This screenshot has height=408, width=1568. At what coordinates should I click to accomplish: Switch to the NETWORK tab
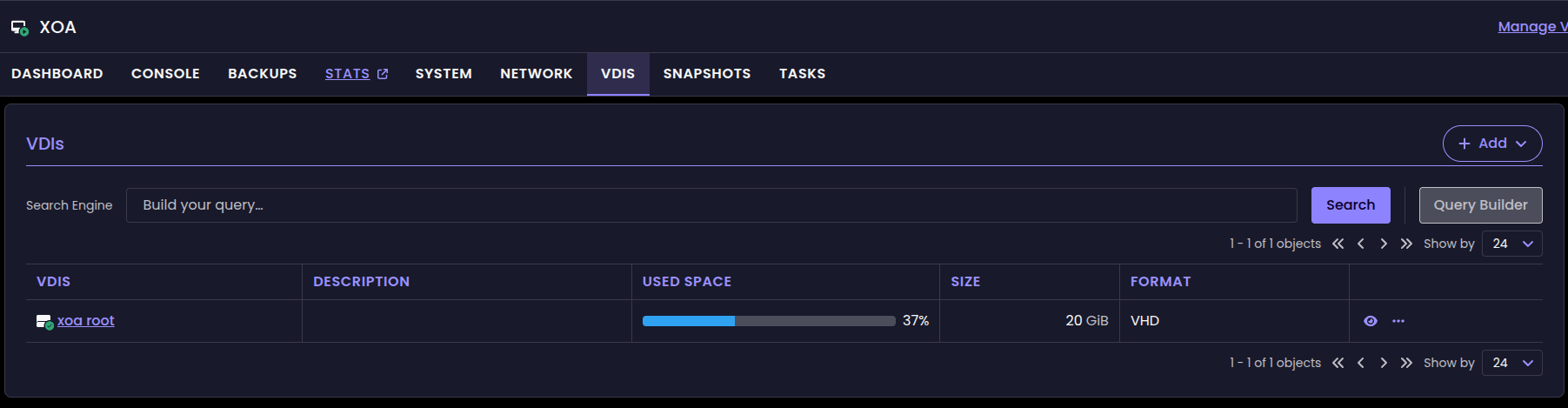[537, 74]
